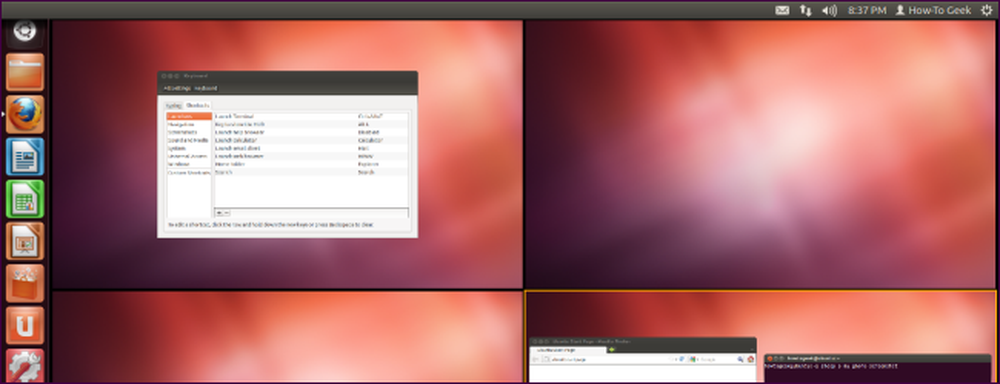Select the Home folder shortcut row
Viewport: 1000px width, 384px height.
311,164
